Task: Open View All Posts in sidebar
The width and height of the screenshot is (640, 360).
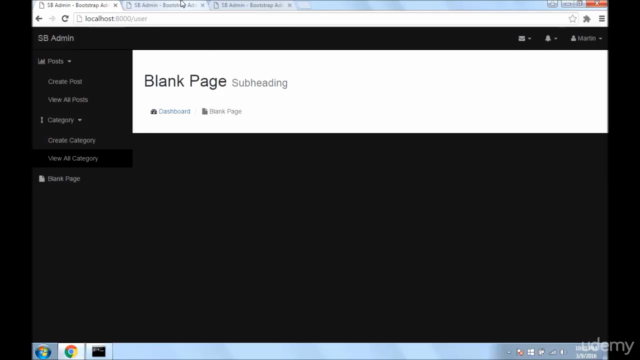Action: (x=68, y=100)
